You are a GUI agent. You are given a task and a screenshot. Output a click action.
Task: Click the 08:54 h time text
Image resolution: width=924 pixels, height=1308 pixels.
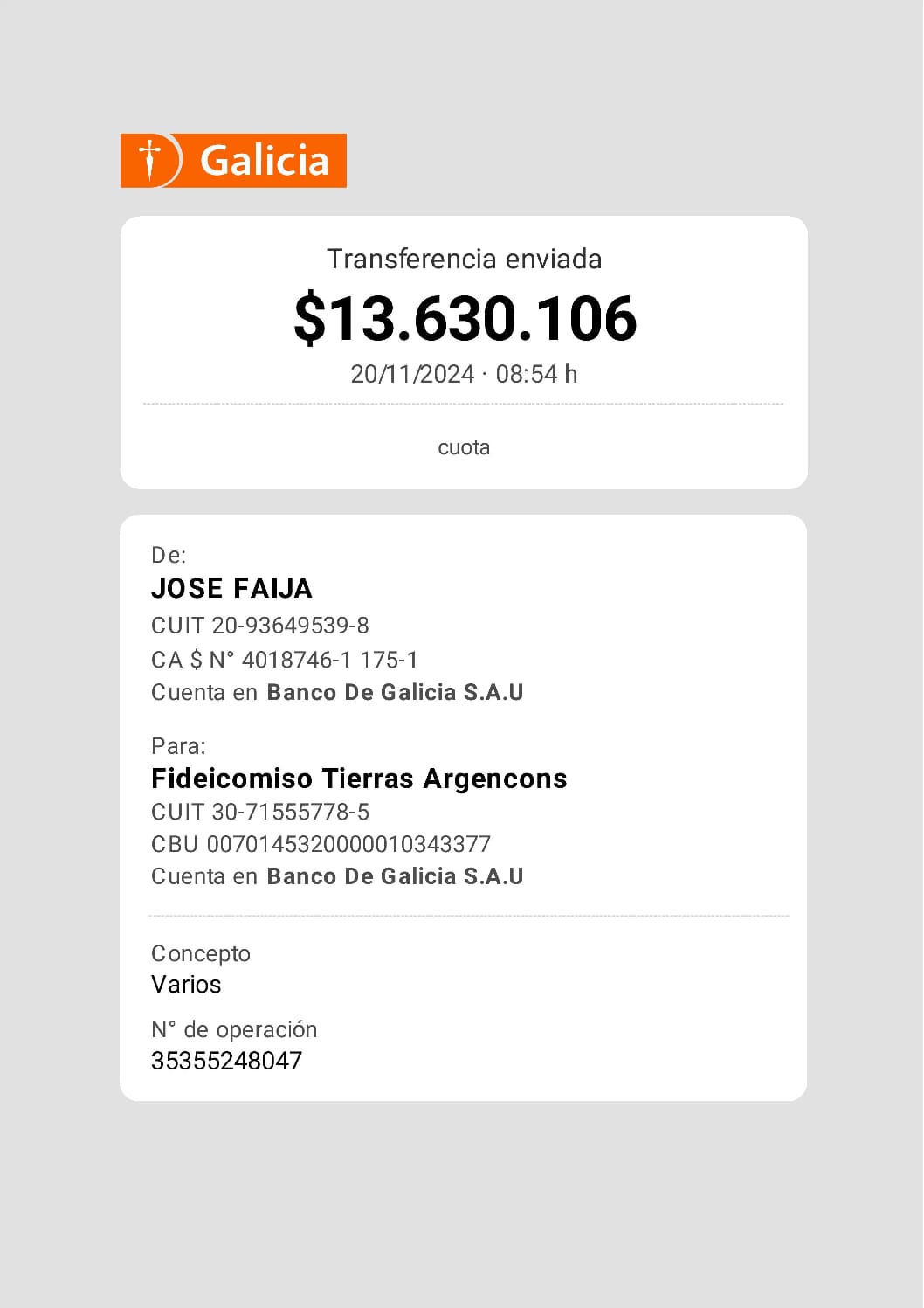coord(536,374)
